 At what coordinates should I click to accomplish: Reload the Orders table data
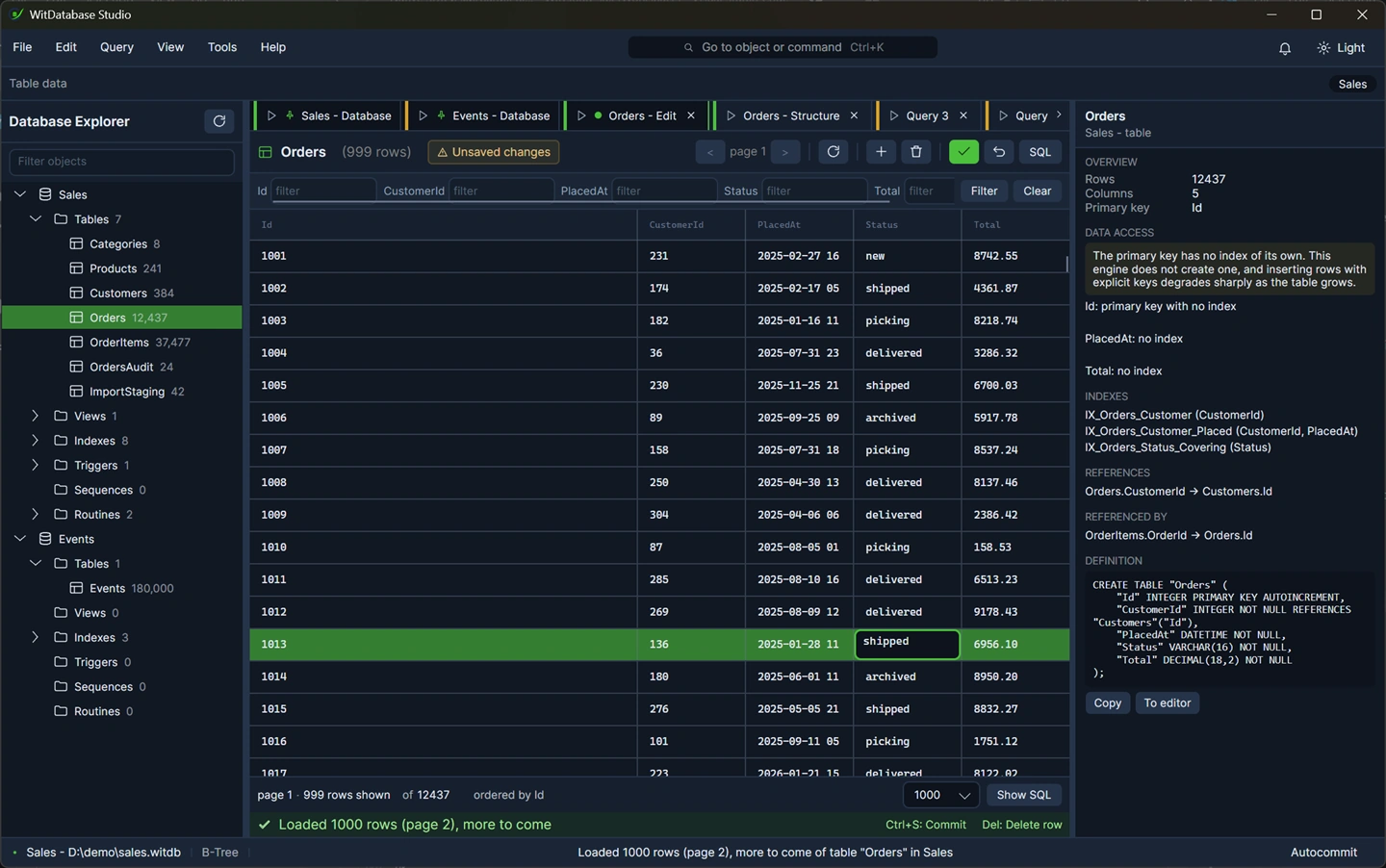point(834,152)
